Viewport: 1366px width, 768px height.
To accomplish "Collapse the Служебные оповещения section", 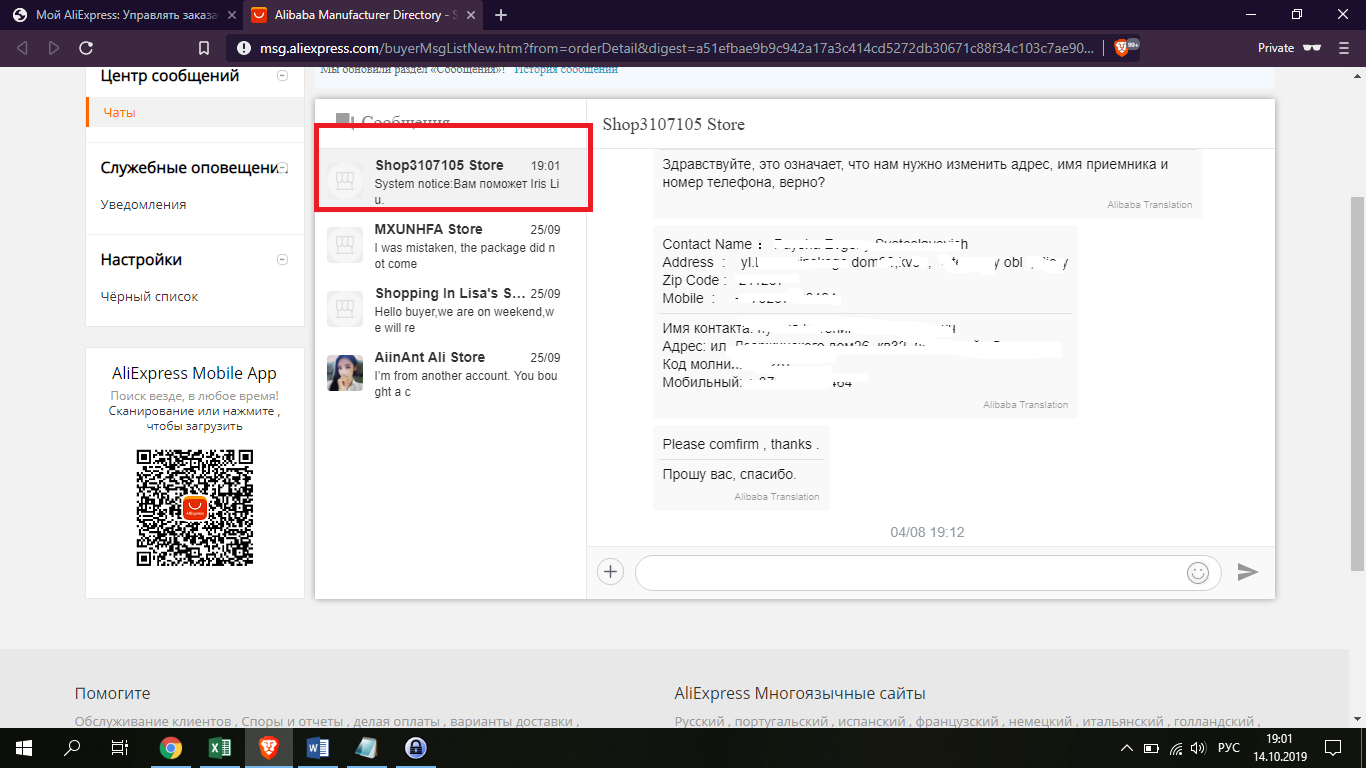I will (x=282, y=168).
